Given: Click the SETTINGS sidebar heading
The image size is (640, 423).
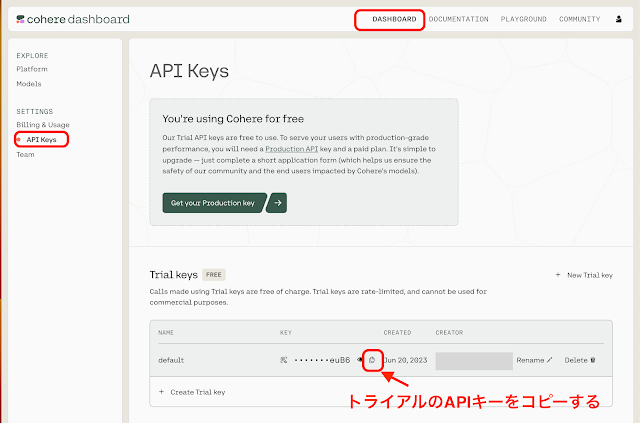Looking at the screenshot, I should pyautogui.click(x=35, y=111).
